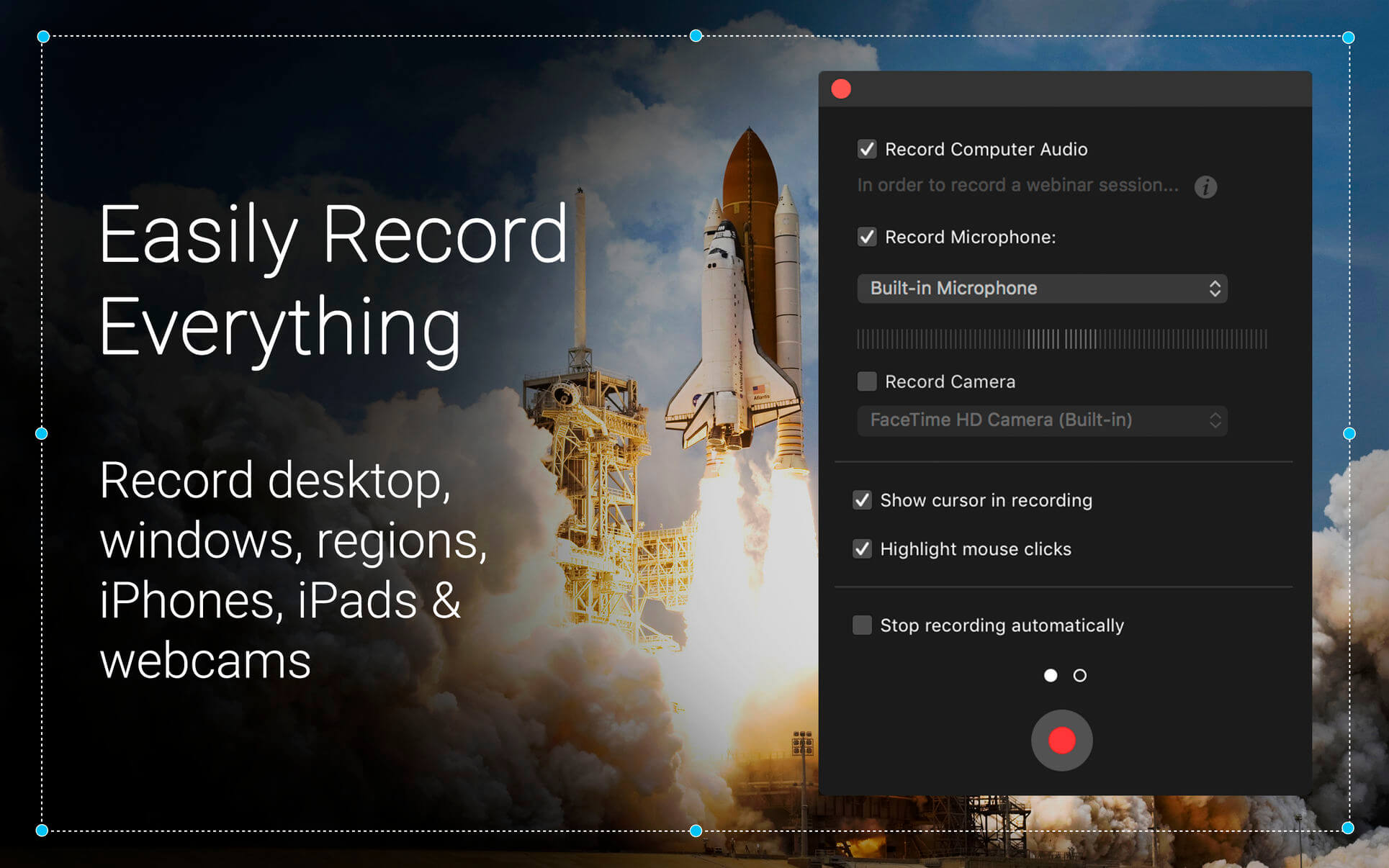Uncheck the Record Microphone option
This screenshot has width=1389, height=868.
[867, 237]
